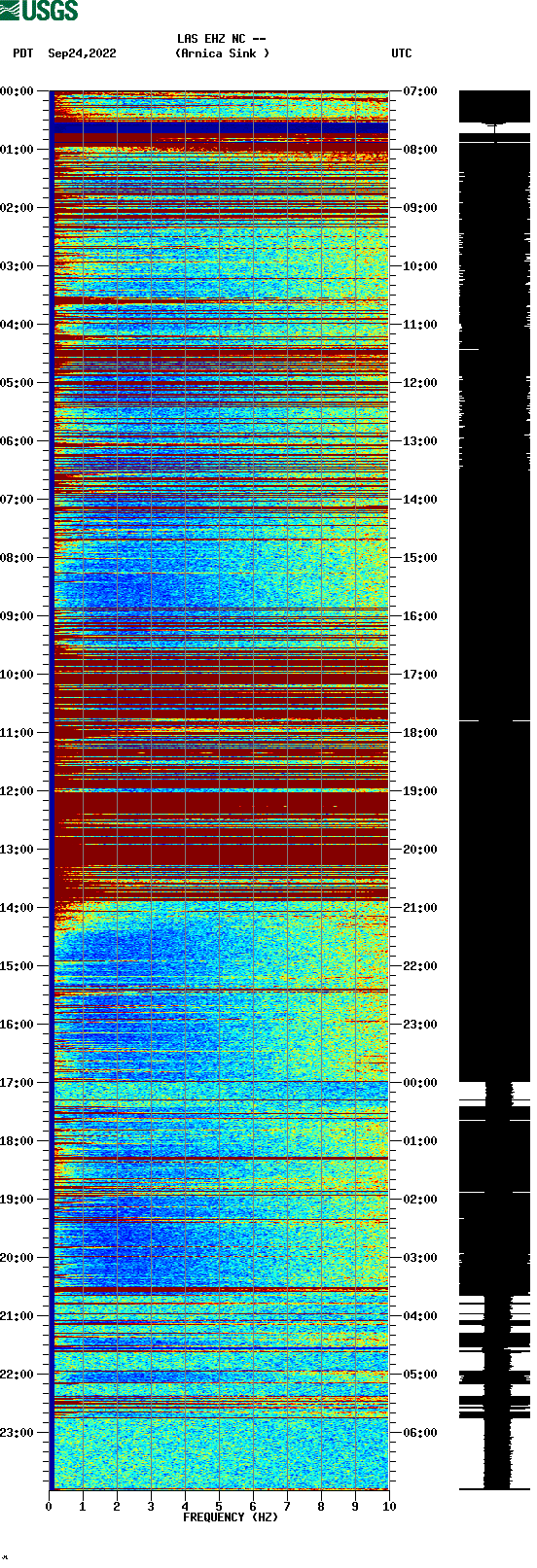Click the 07:00 UTC time label at the top right
This screenshot has height=1568, width=537.
[419, 91]
